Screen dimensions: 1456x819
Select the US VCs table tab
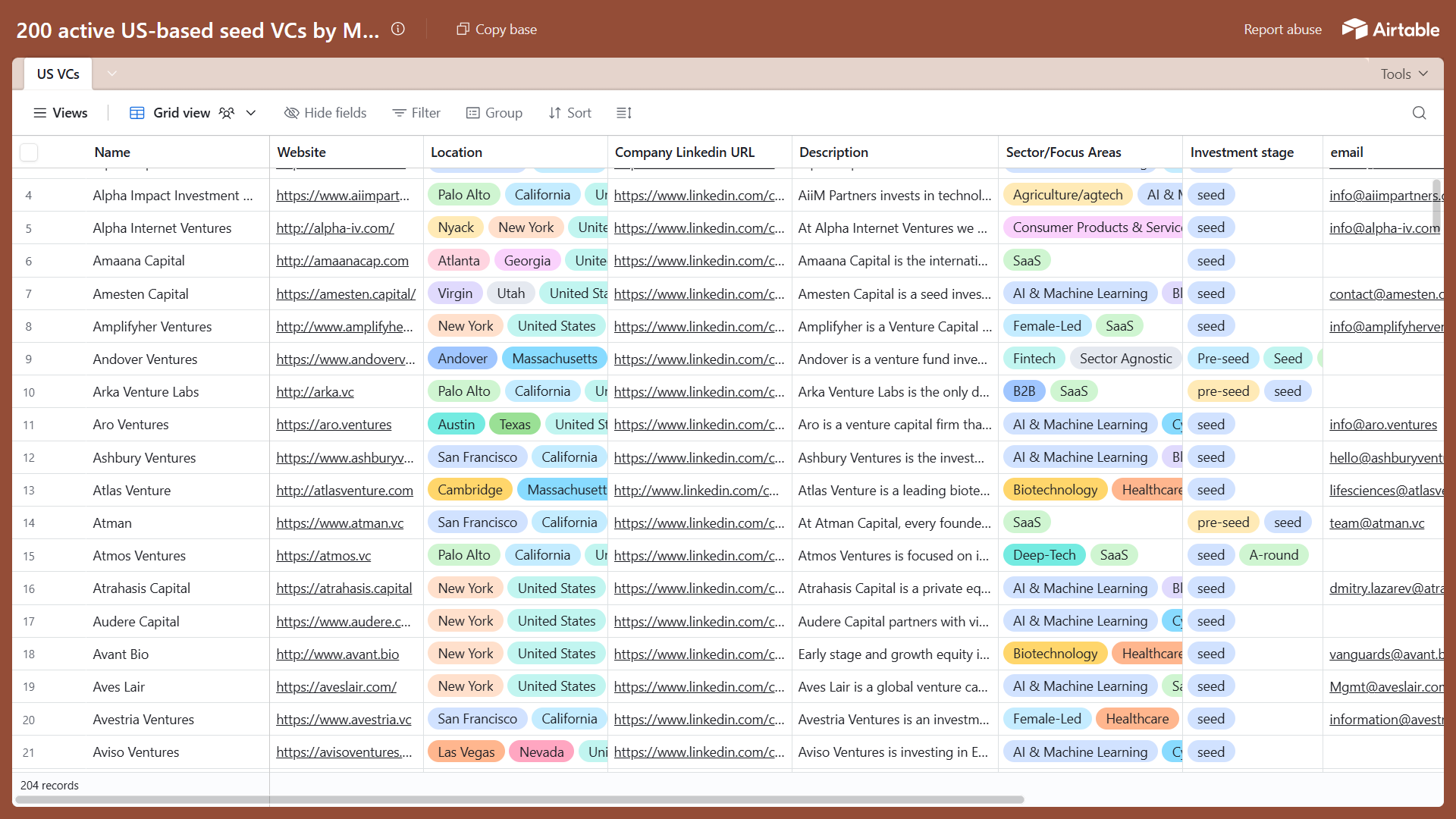click(58, 74)
